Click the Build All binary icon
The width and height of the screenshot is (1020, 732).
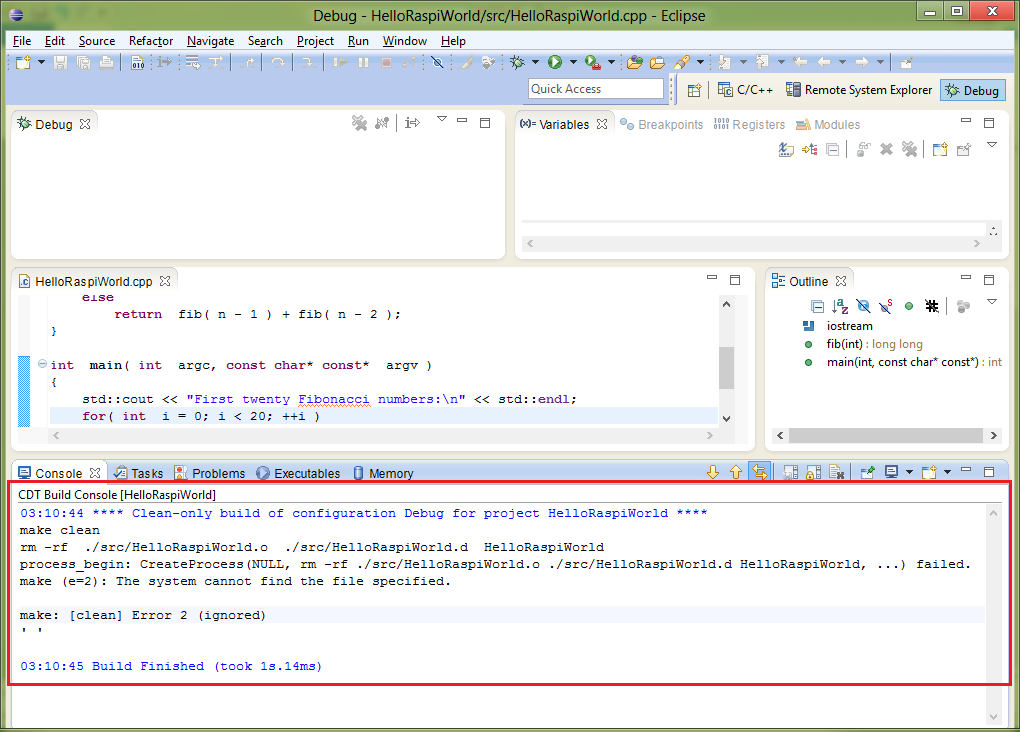[x=137, y=62]
